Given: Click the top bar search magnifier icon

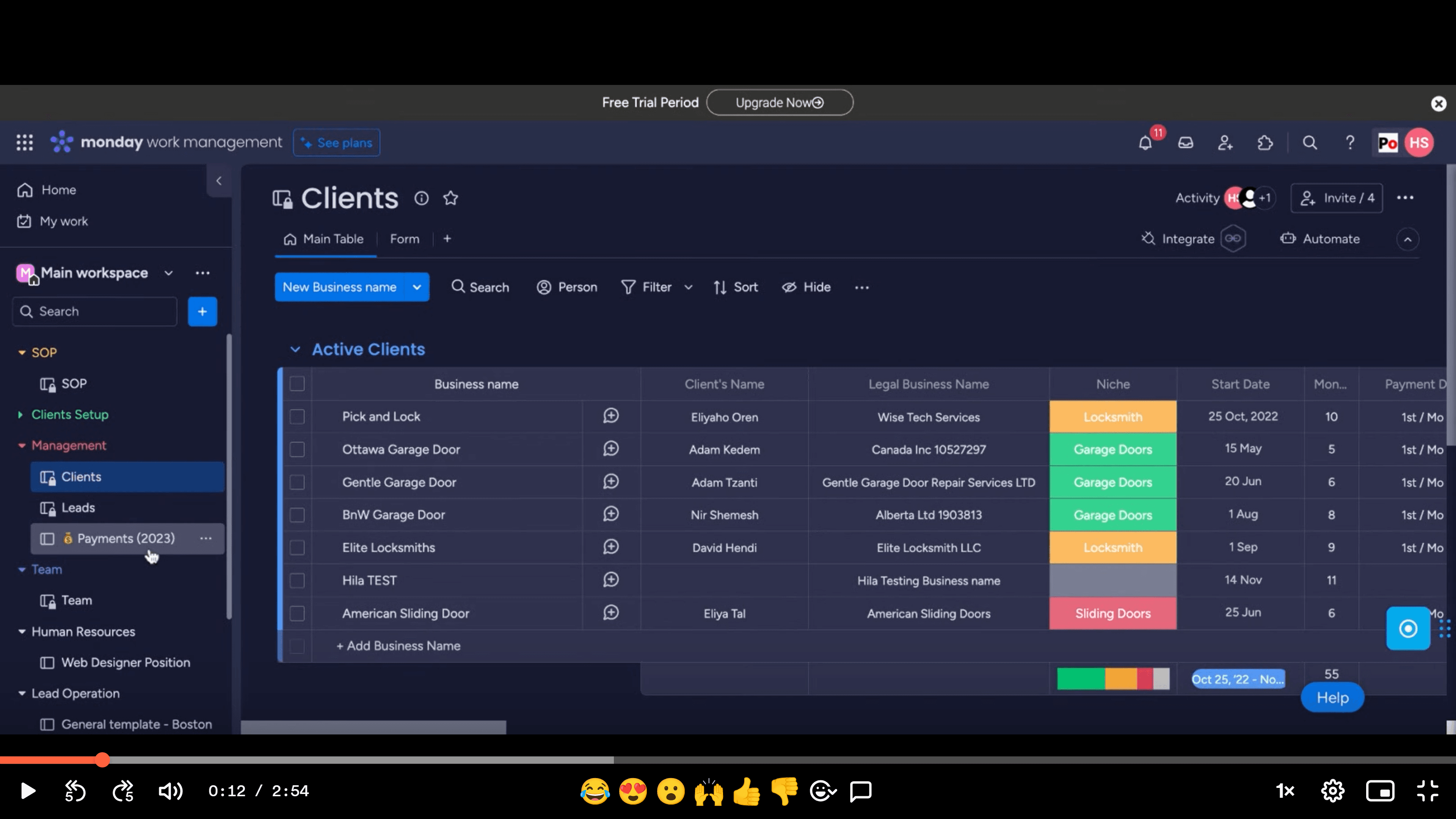Looking at the screenshot, I should coord(1310,143).
